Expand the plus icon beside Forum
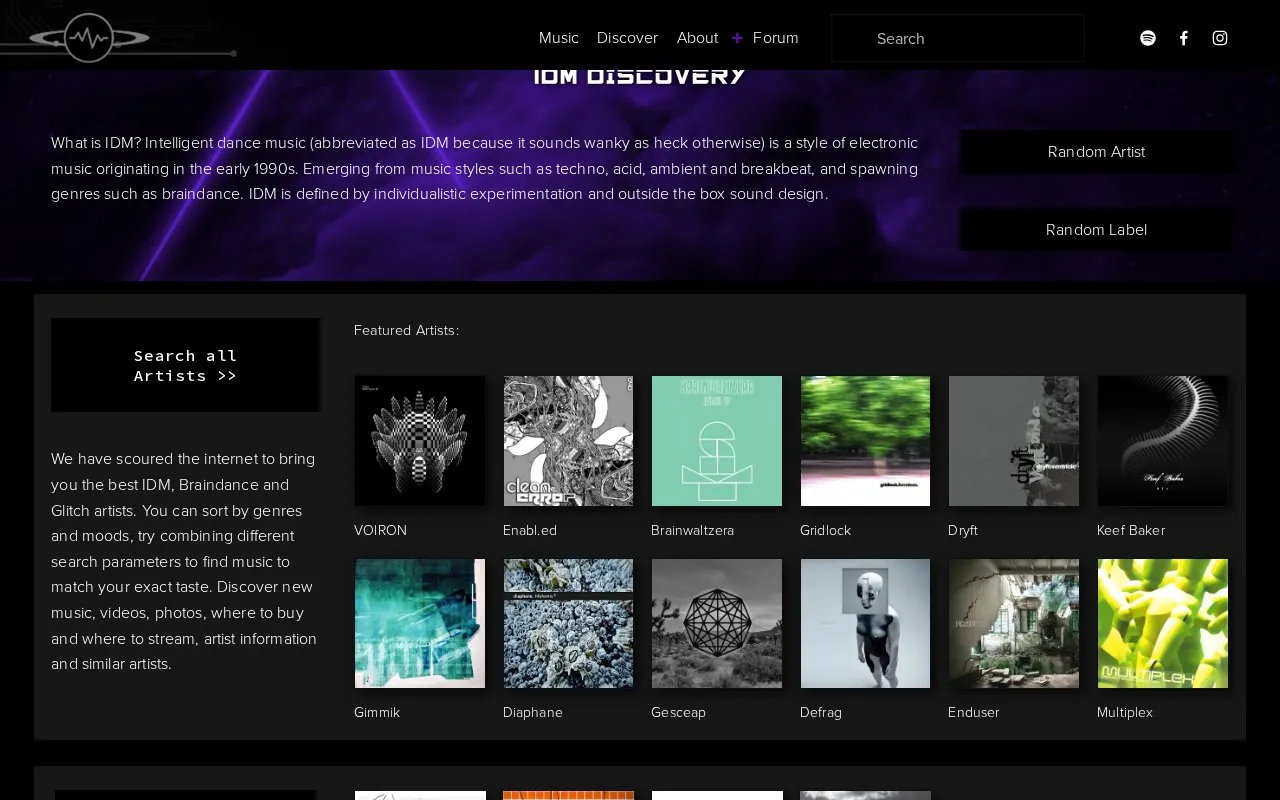 pos(737,38)
